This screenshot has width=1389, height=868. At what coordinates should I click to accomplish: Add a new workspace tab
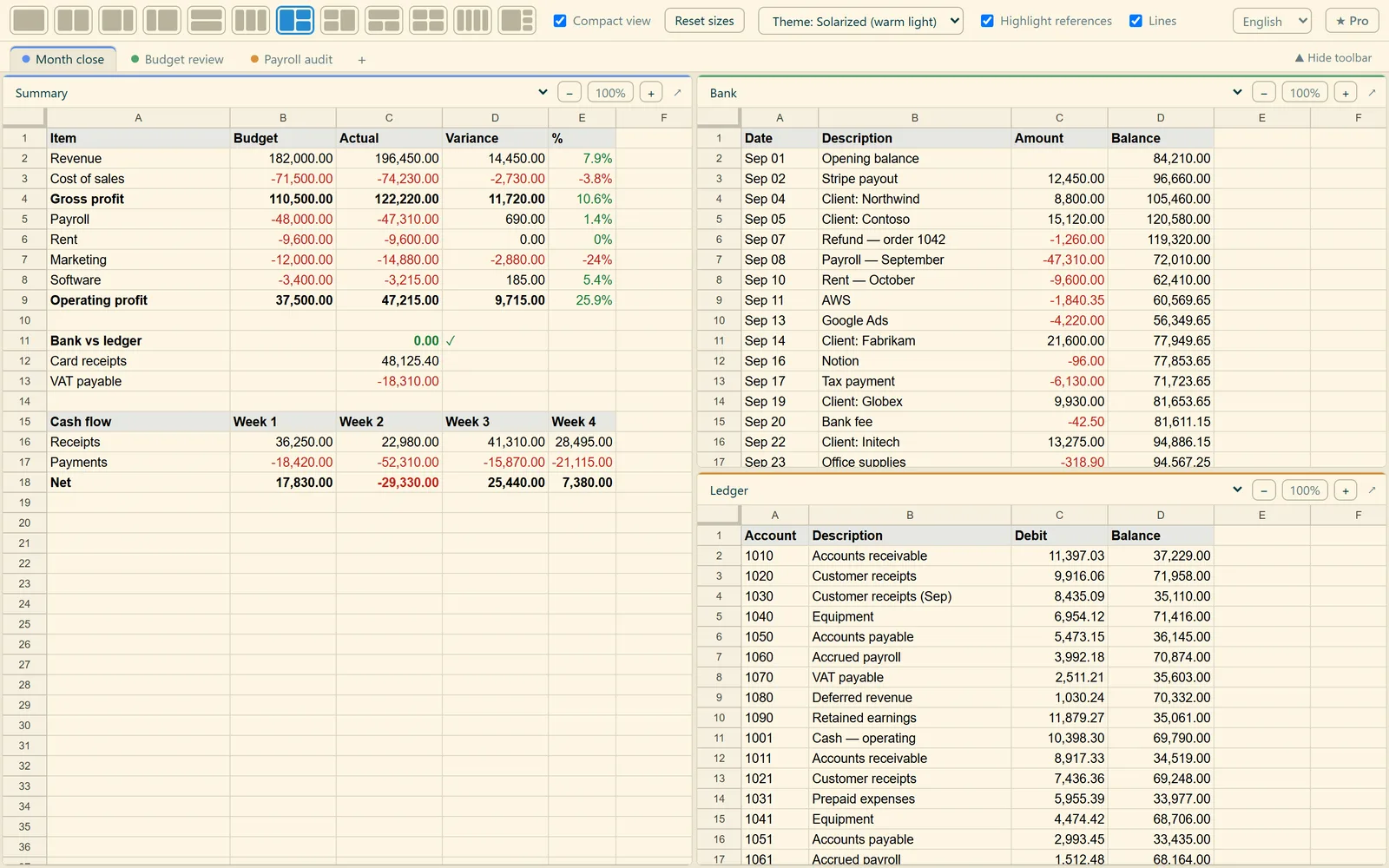pos(362,60)
